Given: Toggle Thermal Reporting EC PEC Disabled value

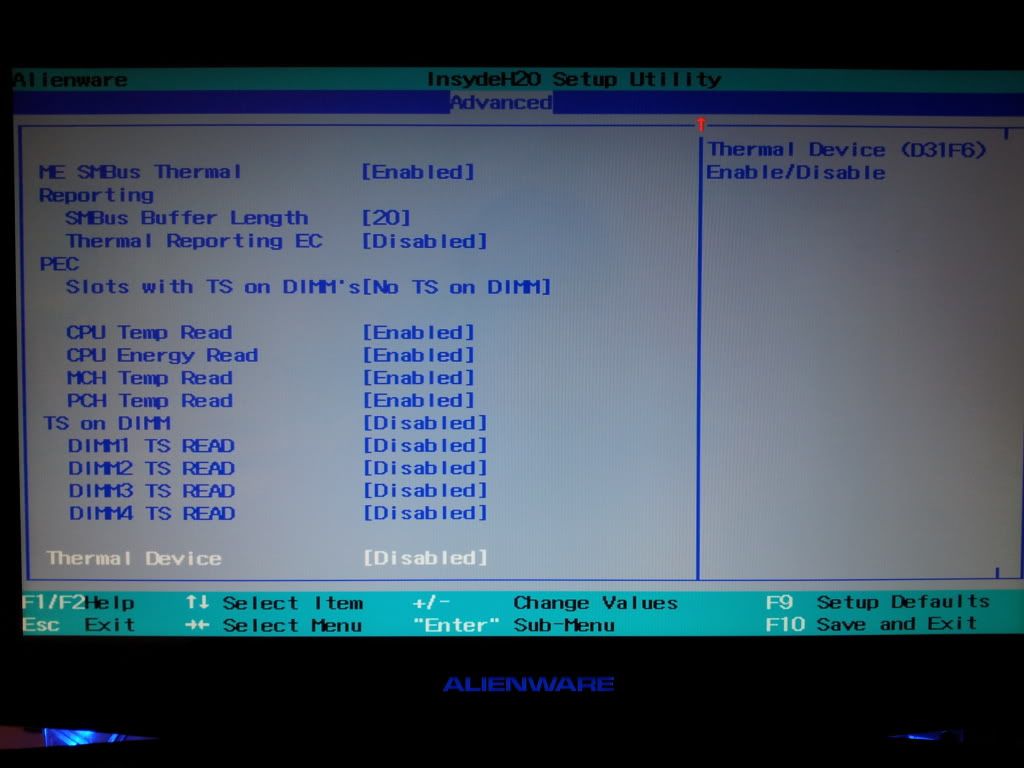Looking at the screenshot, I should [x=424, y=241].
